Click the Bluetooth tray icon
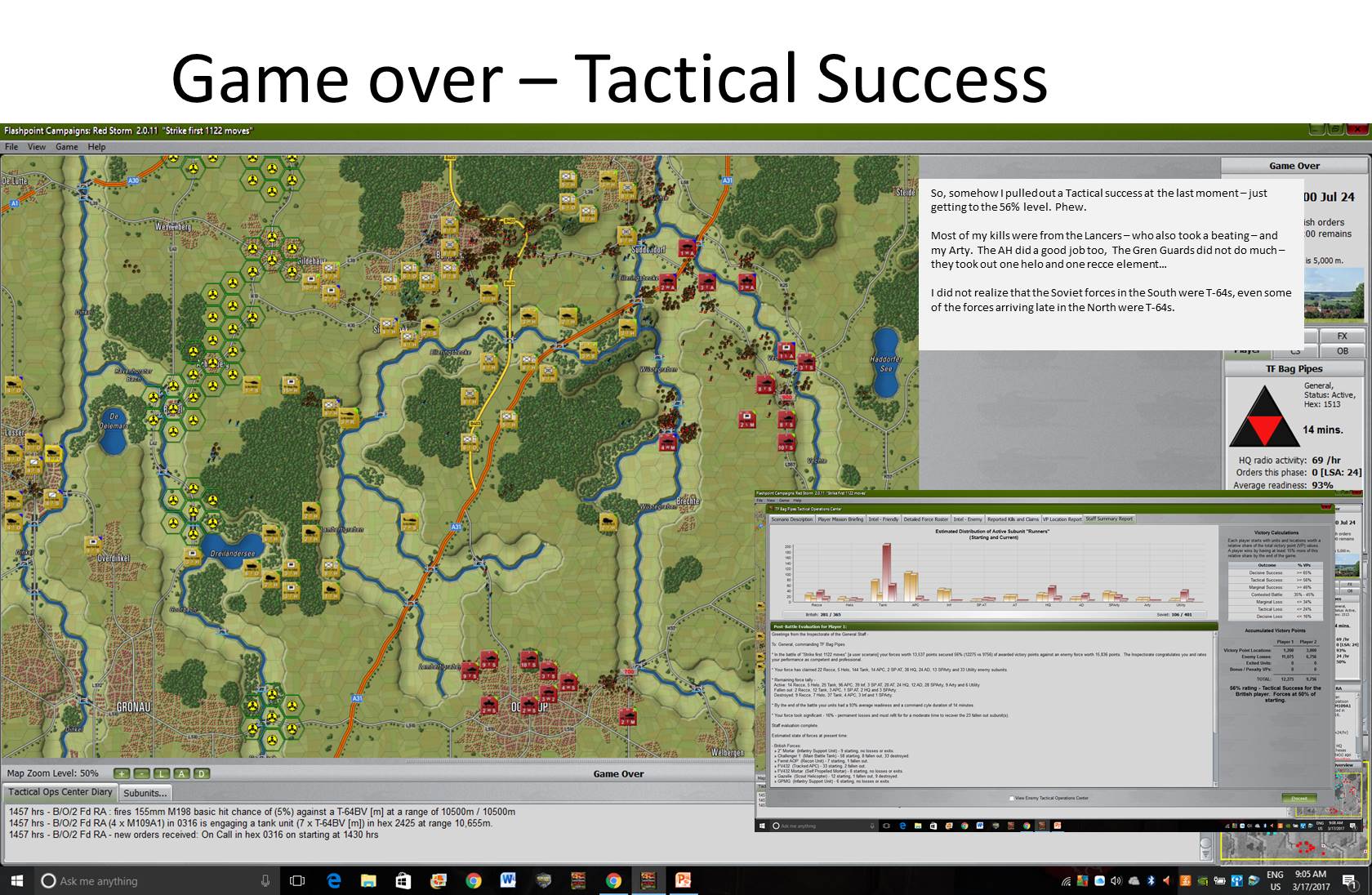This screenshot has height=895, width=1372. (1151, 881)
